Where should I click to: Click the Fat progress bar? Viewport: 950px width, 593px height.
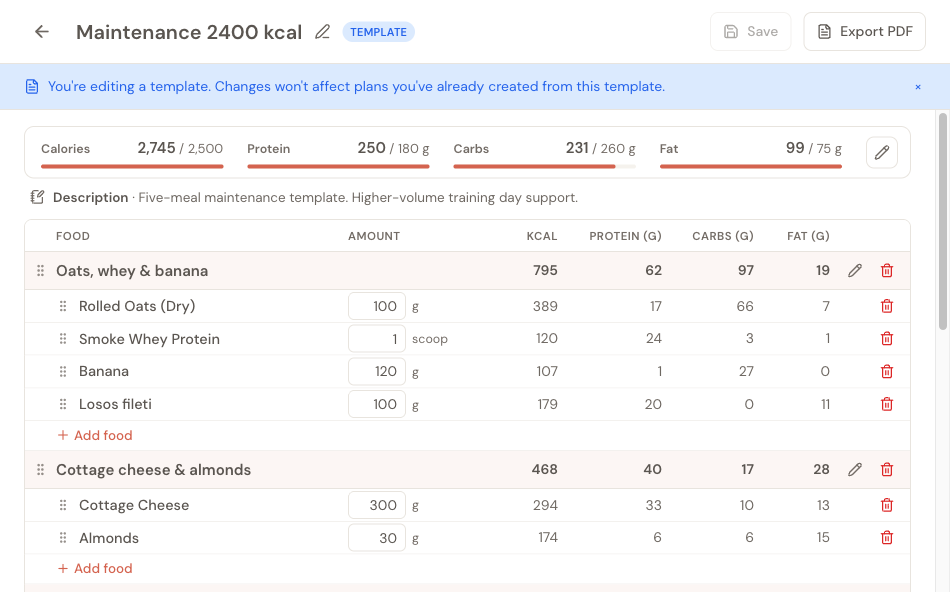[751, 166]
